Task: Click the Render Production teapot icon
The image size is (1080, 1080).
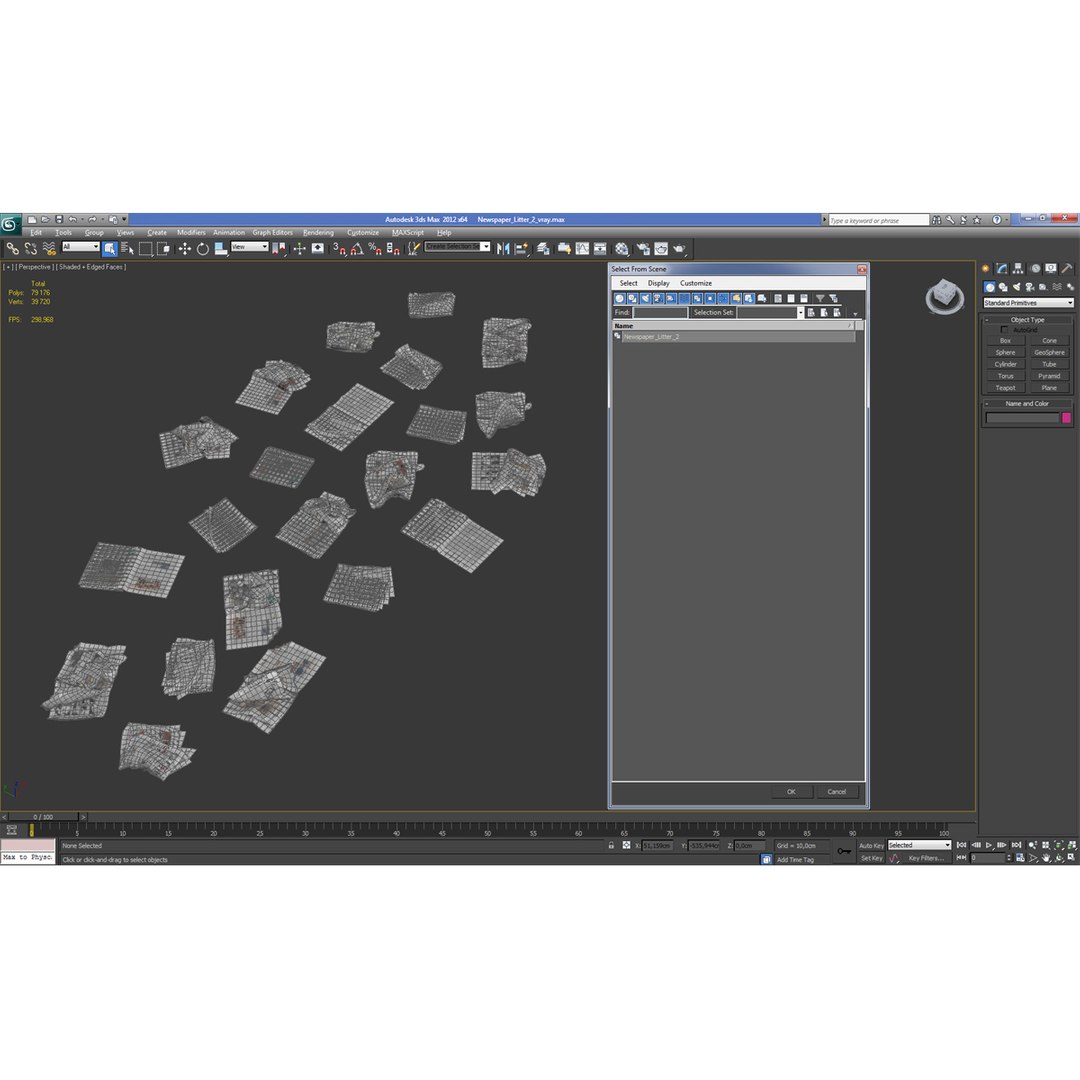Action: pos(679,249)
